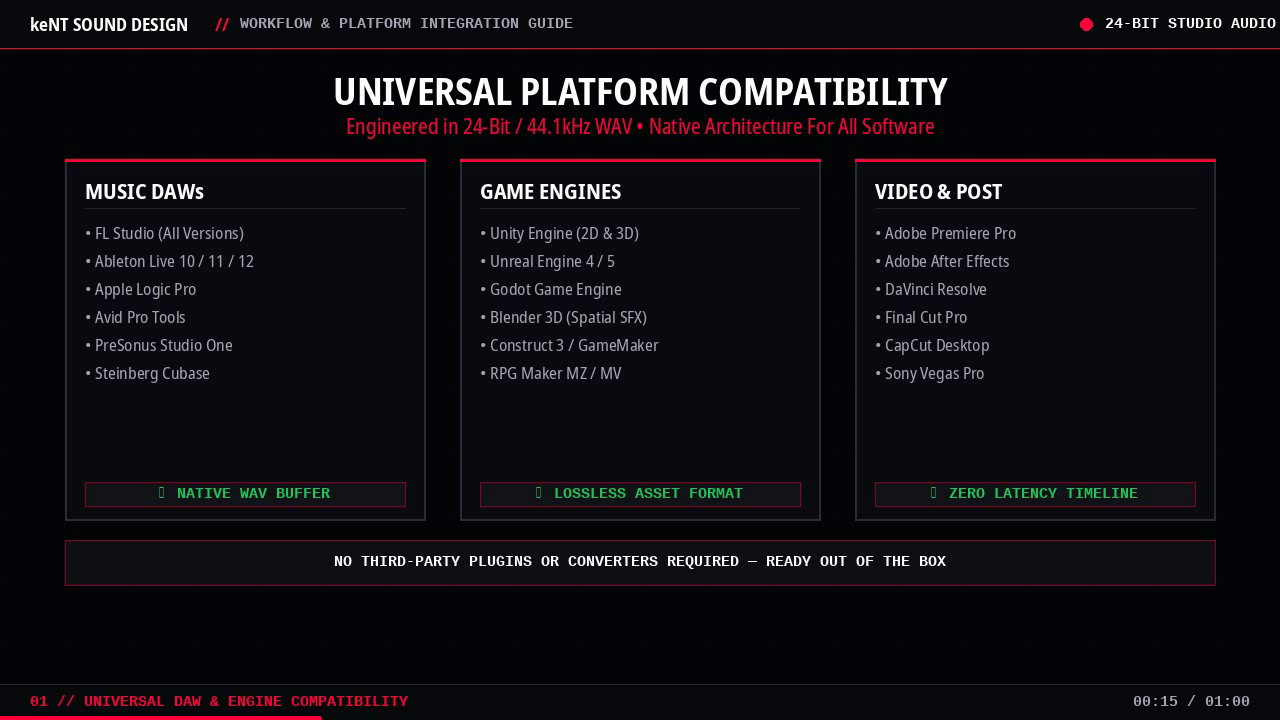Select the MUSIC DAWs card heading
The width and height of the screenshot is (1280, 720).
(144, 192)
